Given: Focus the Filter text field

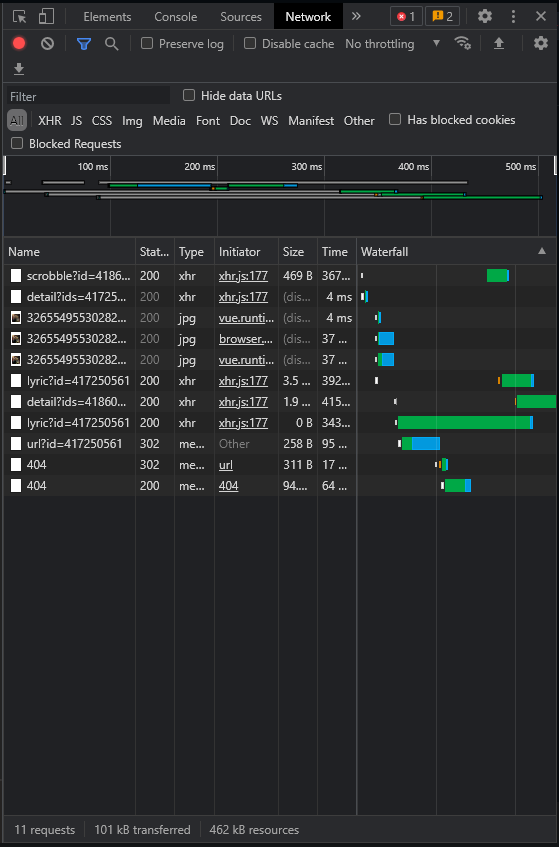Looking at the screenshot, I should point(89,96).
